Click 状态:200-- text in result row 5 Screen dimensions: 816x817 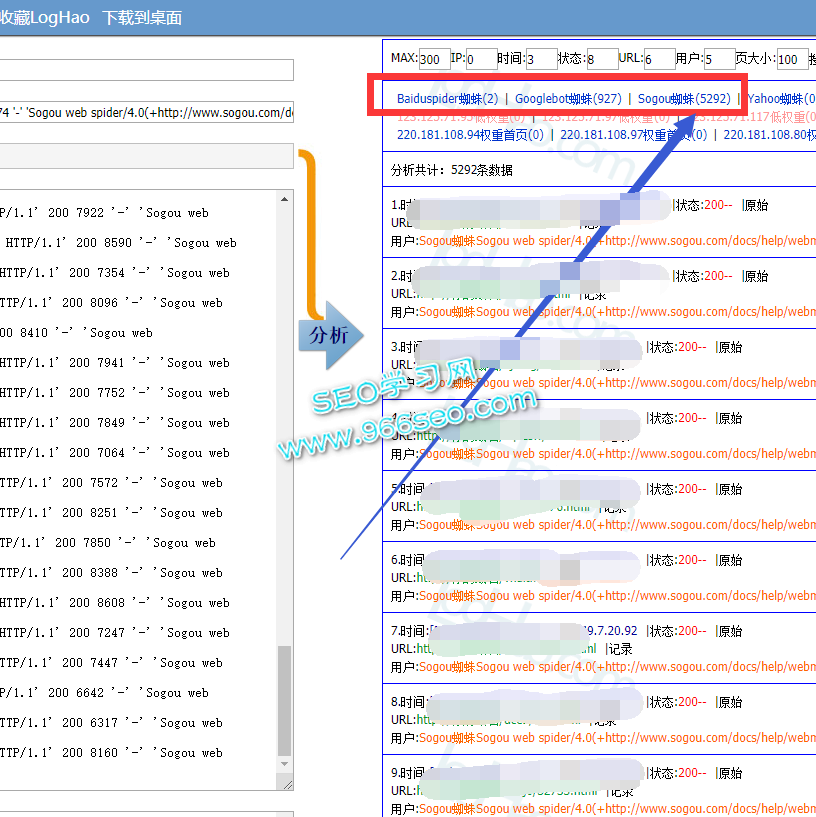[678, 489]
